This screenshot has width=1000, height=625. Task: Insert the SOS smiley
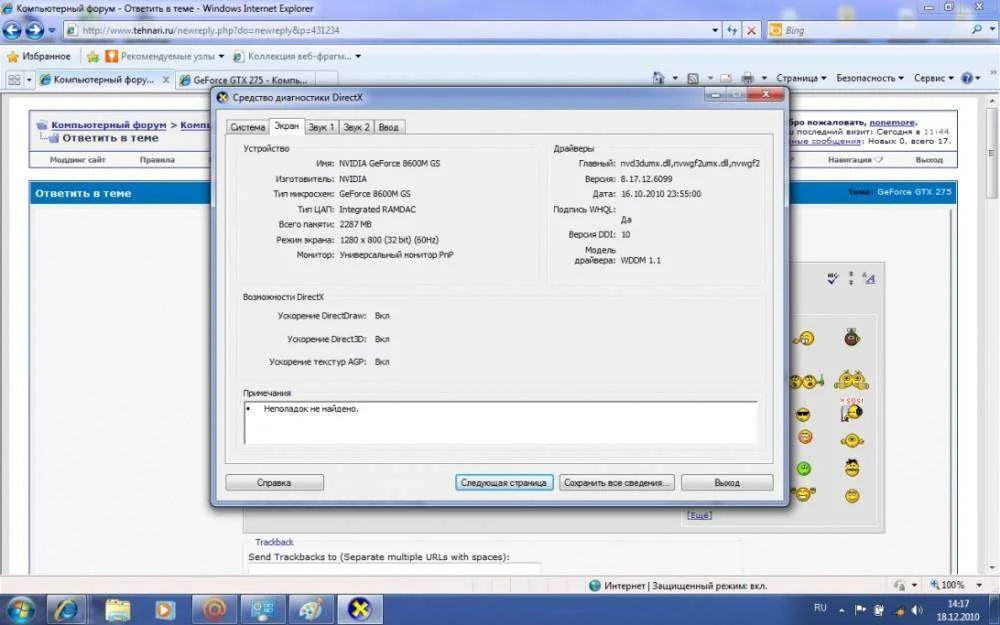(x=851, y=409)
